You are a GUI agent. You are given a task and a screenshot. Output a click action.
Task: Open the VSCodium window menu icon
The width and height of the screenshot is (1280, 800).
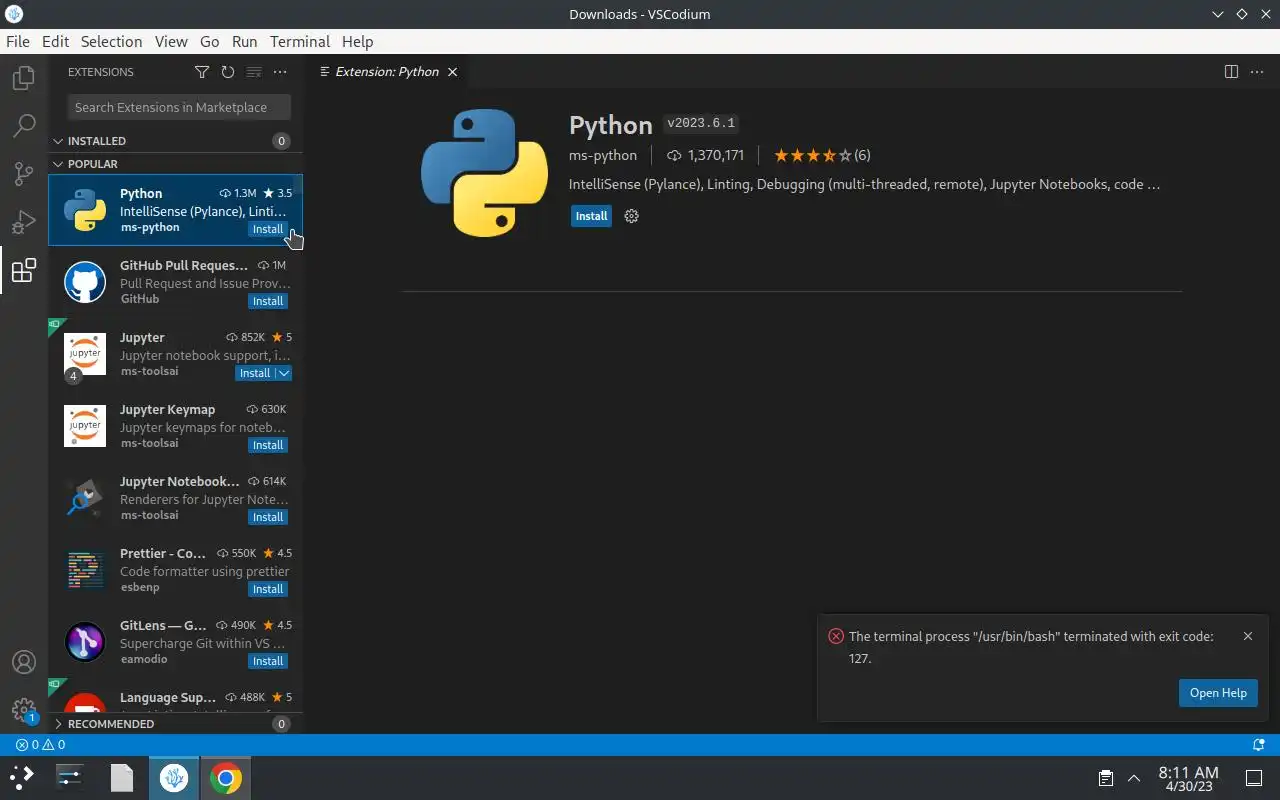[x=14, y=14]
